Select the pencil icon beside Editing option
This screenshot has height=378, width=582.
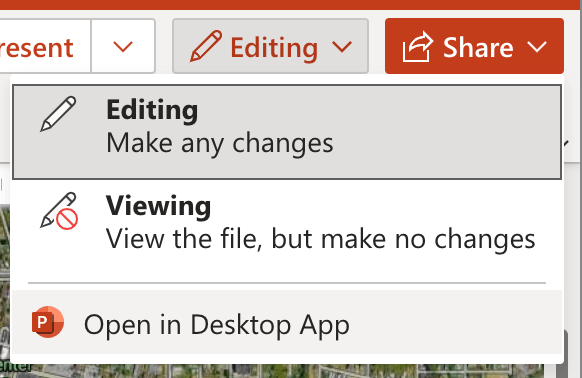click(x=58, y=114)
